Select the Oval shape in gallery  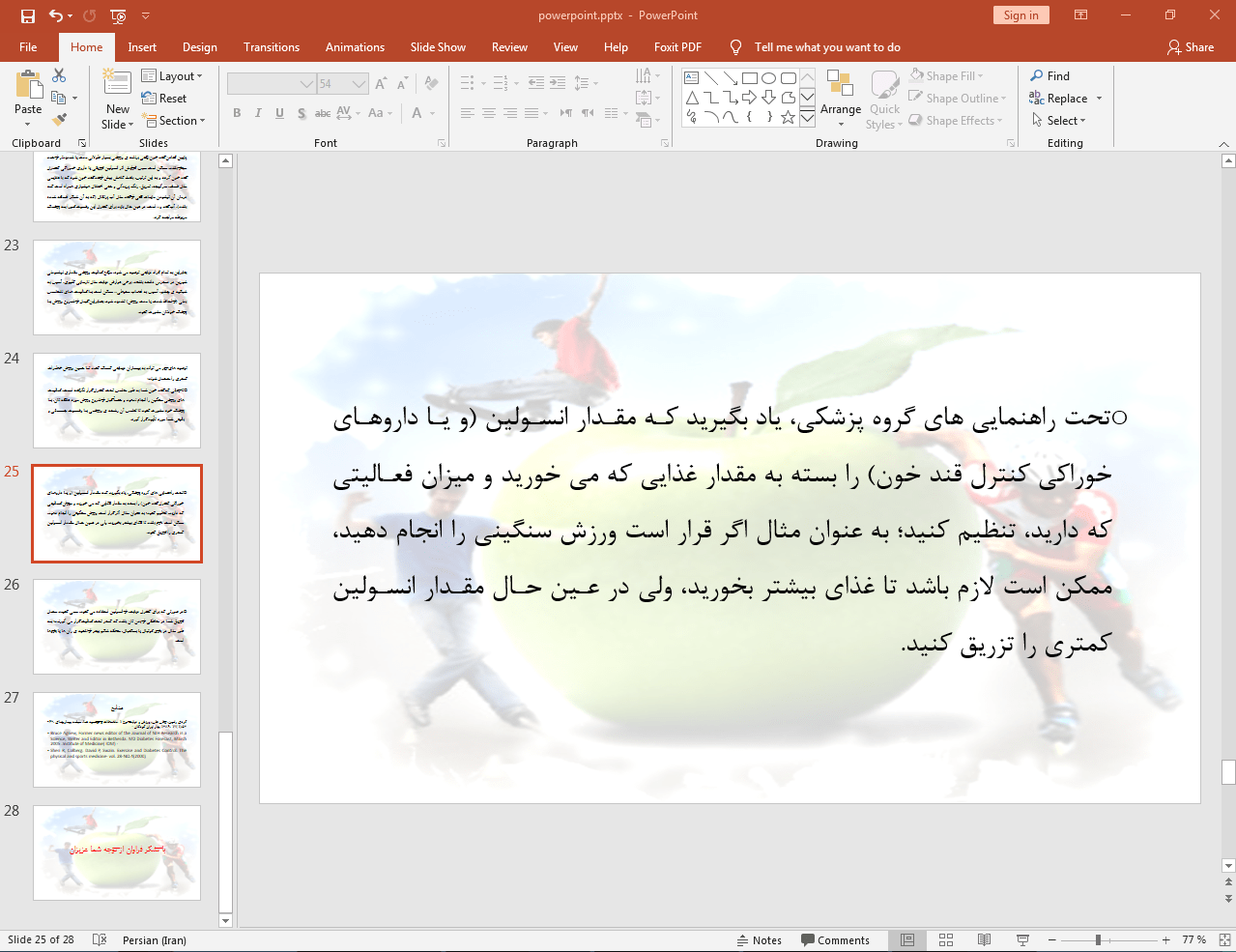click(769, 78)
